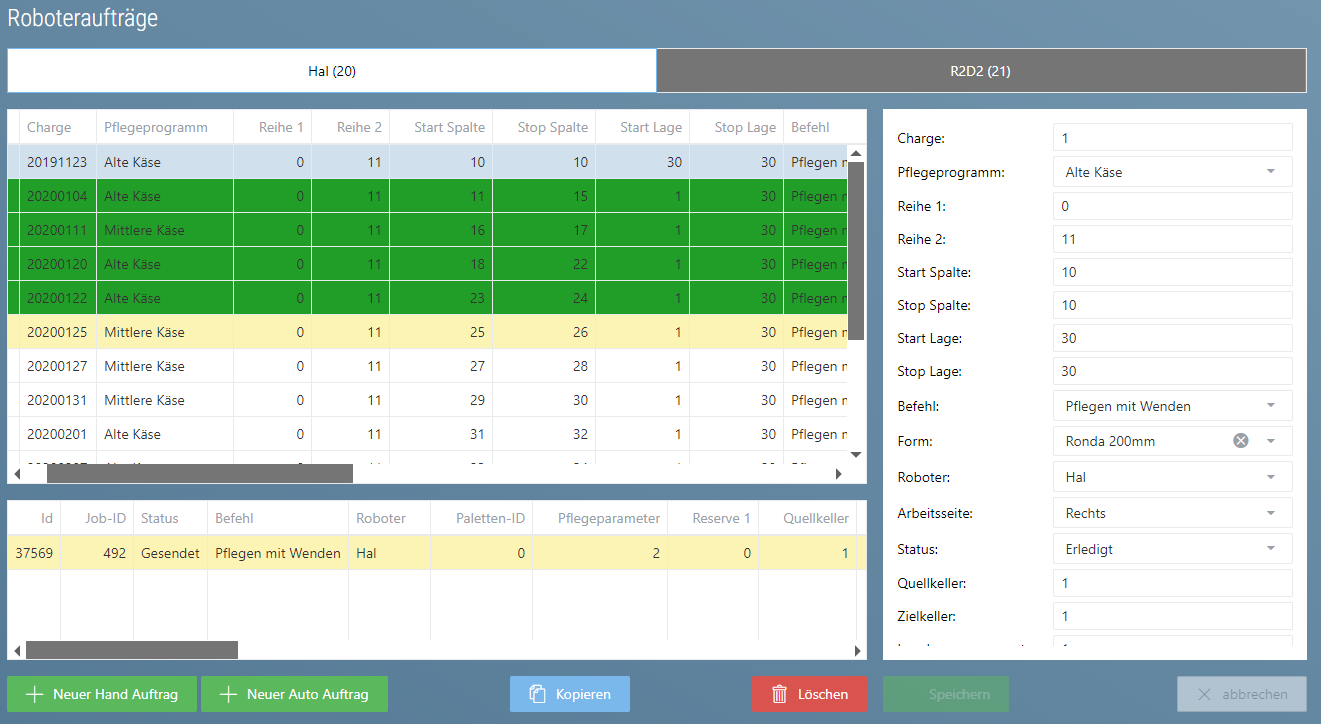
Task: Click the lower table's horizontal scrollbar thumb
Action: [x=132, y=651]
